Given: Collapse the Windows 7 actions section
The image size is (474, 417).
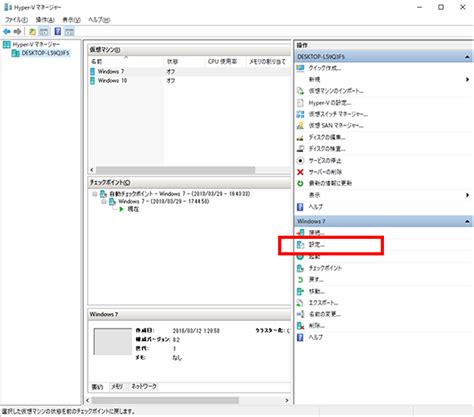Looking at the screenshot, I should [467, 221].
